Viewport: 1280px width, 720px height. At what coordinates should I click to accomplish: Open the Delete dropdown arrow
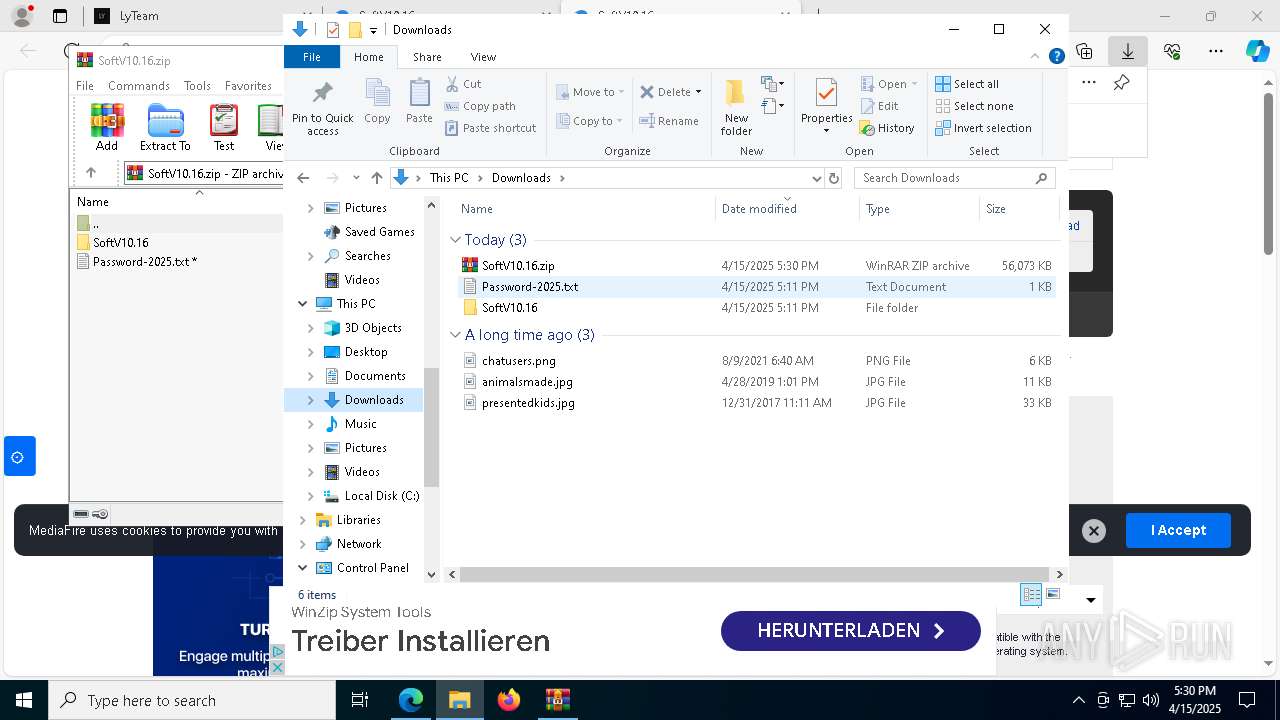pos(698,92)
